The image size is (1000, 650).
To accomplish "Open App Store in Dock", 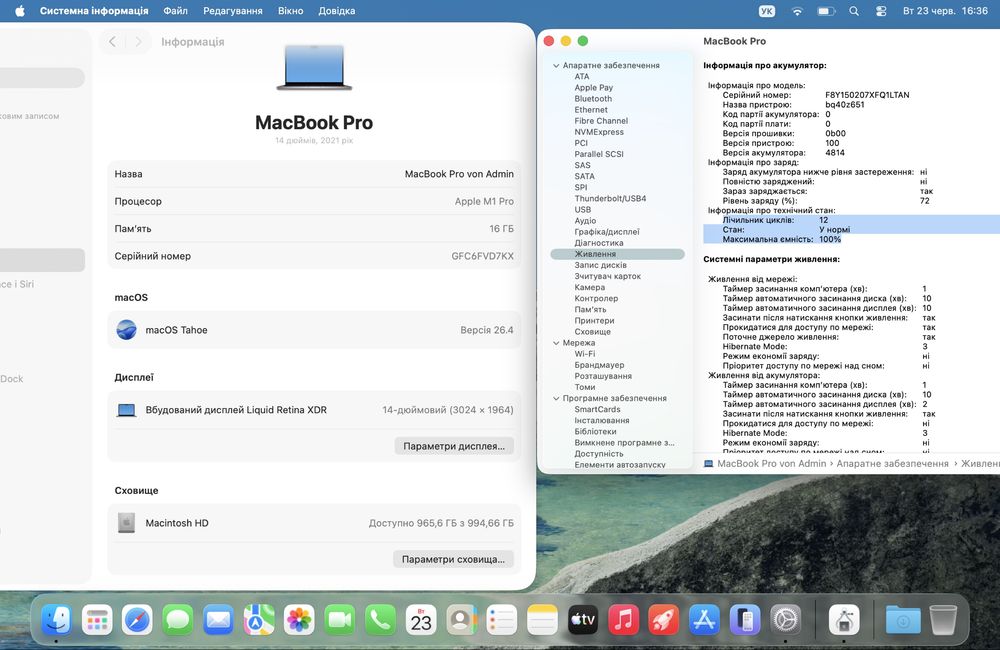I will 704,619.
